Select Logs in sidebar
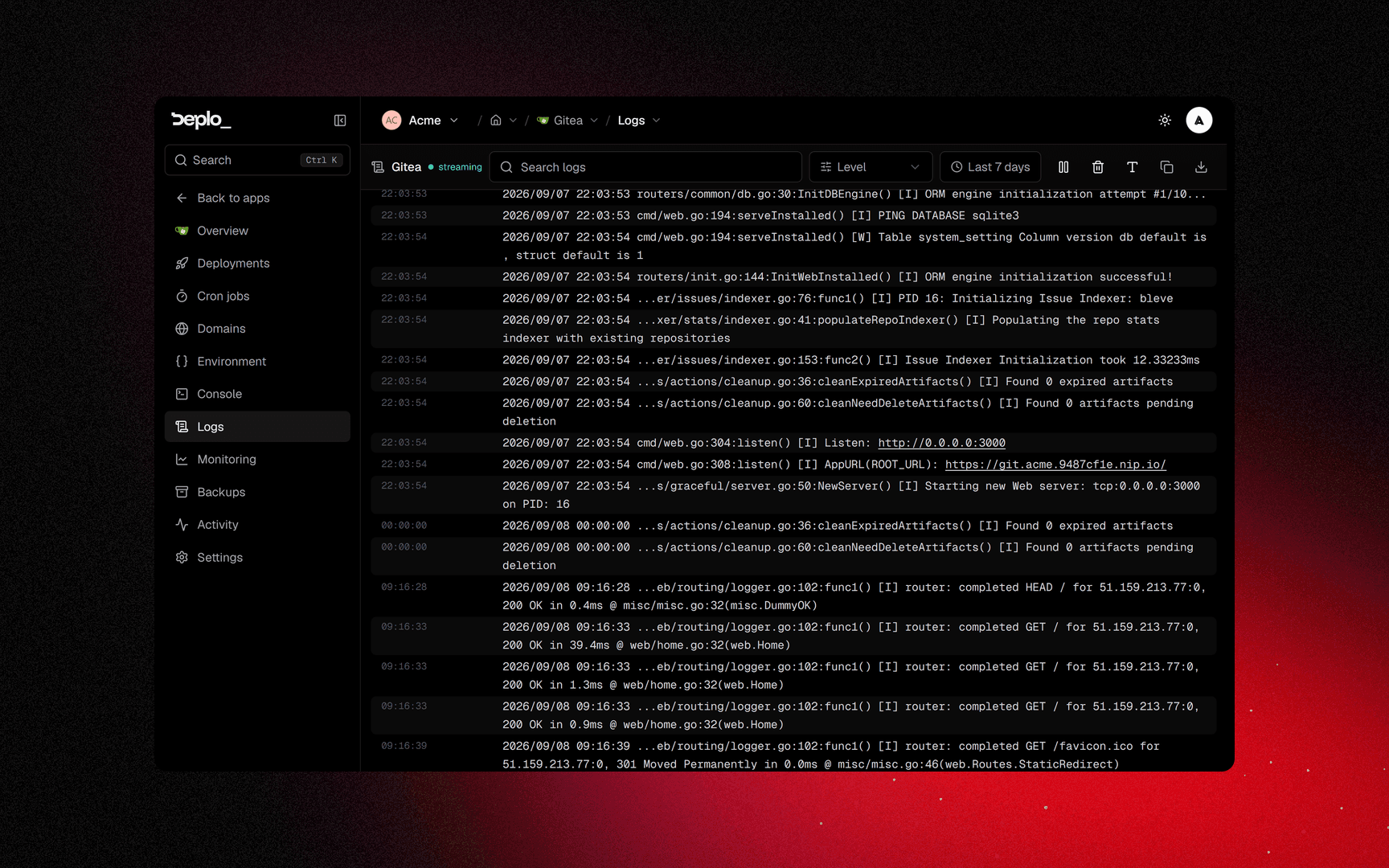The height and width of the screenshot is (868, 1389). [x=257, y=427]
